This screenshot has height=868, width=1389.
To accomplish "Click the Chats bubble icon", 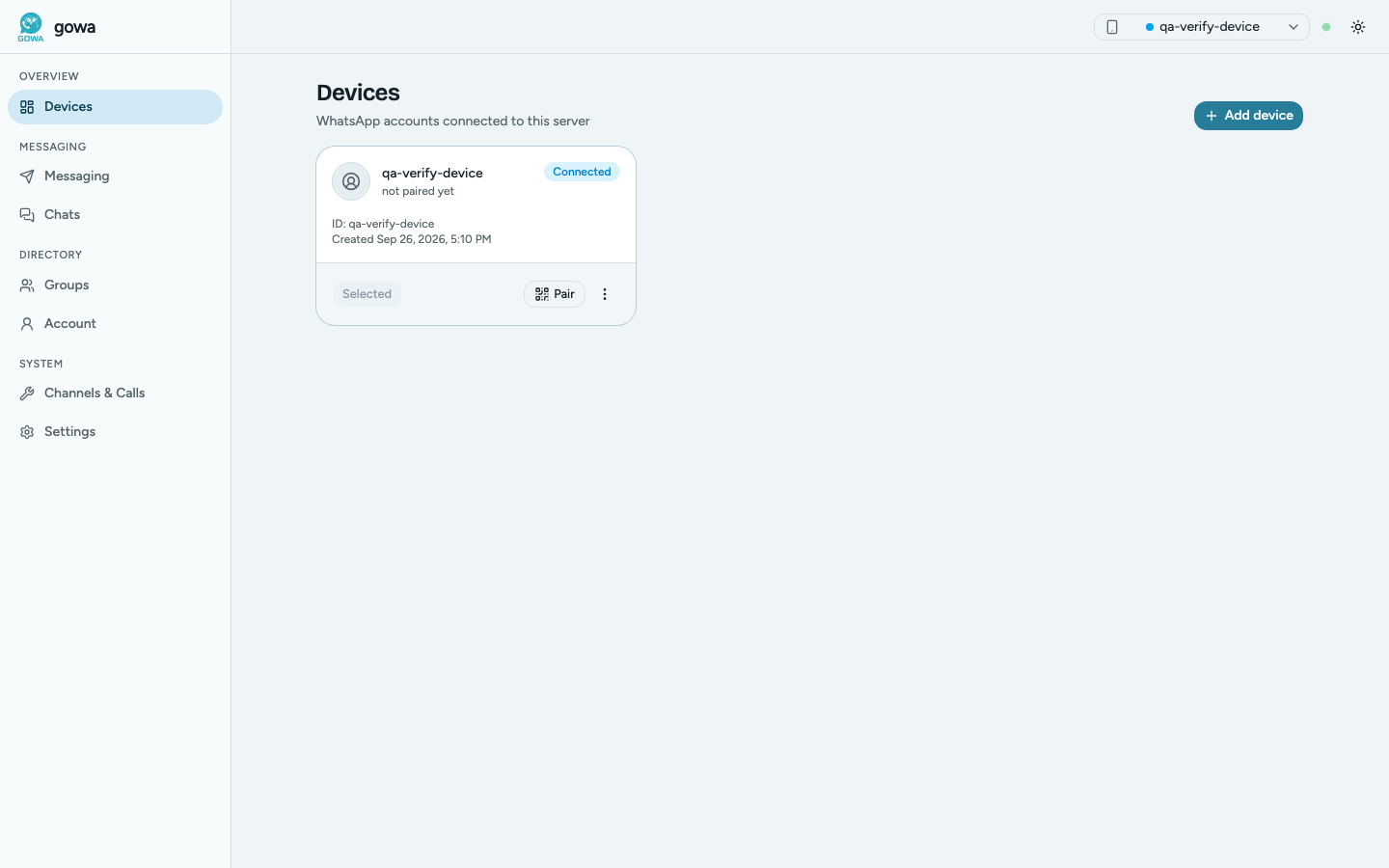I will [x=27, y=215].
